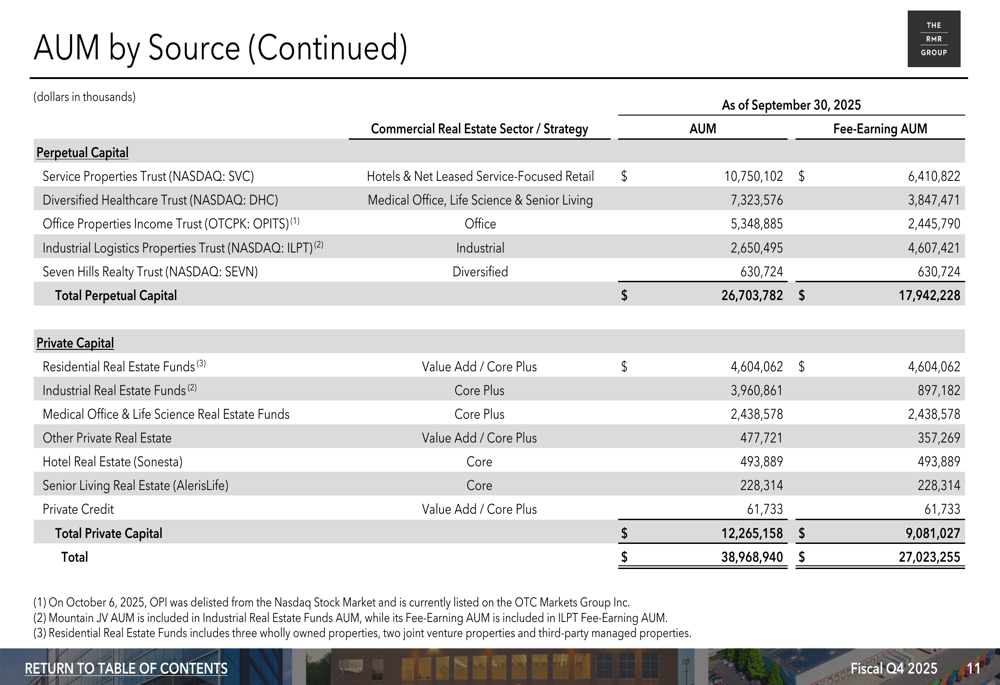Select the Total Perpetual Capital AUM value 26,703,782

click(x=752, y=295)
